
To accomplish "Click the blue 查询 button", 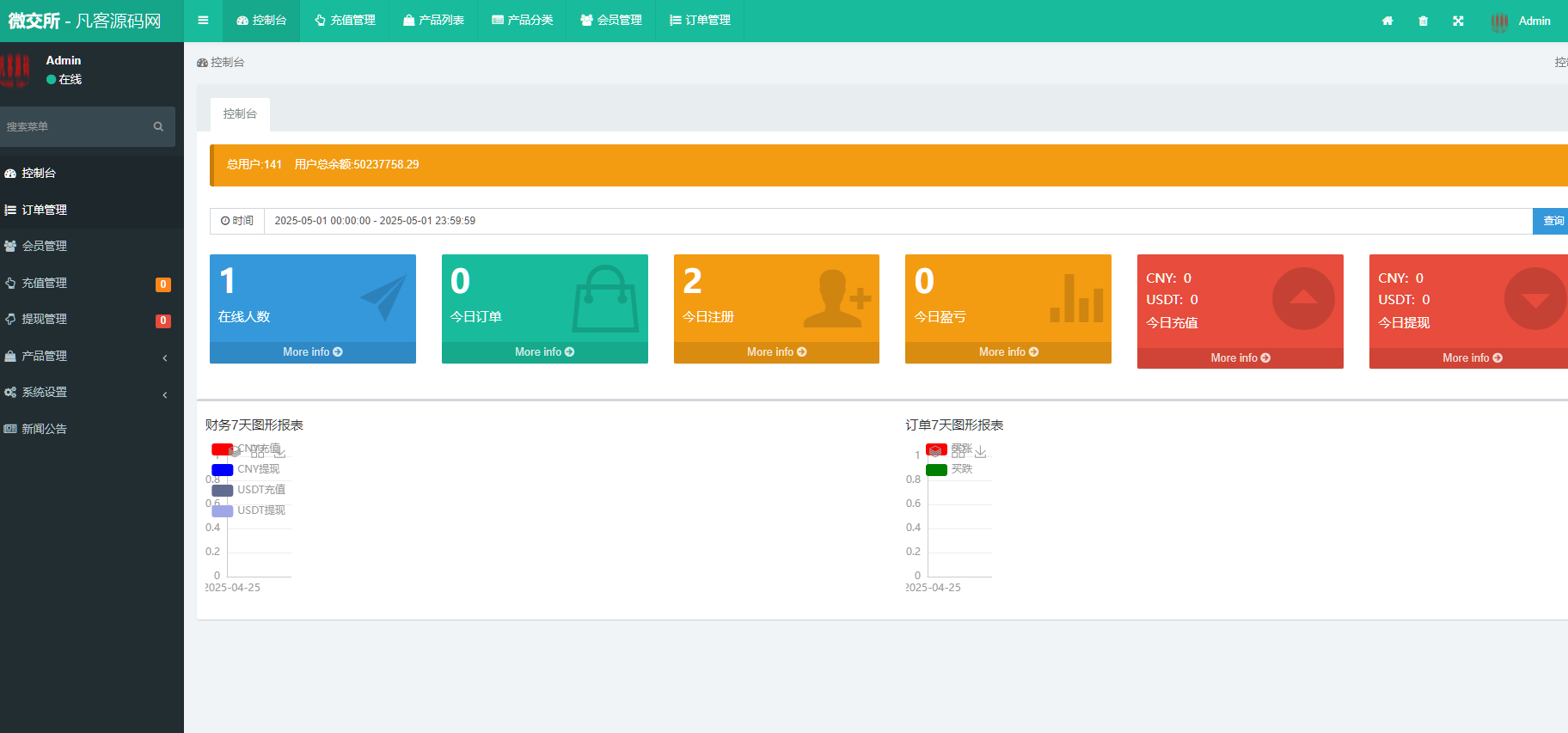I will 1553,221.
